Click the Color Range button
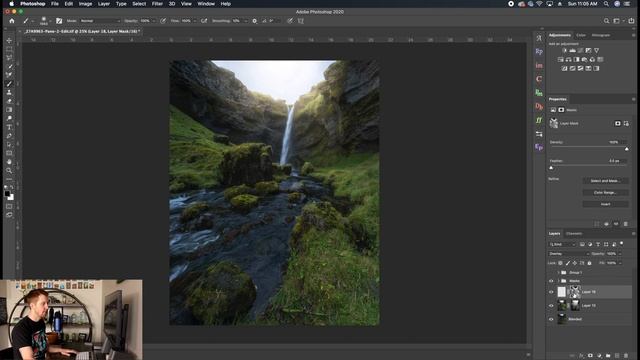 pos(605,193)
